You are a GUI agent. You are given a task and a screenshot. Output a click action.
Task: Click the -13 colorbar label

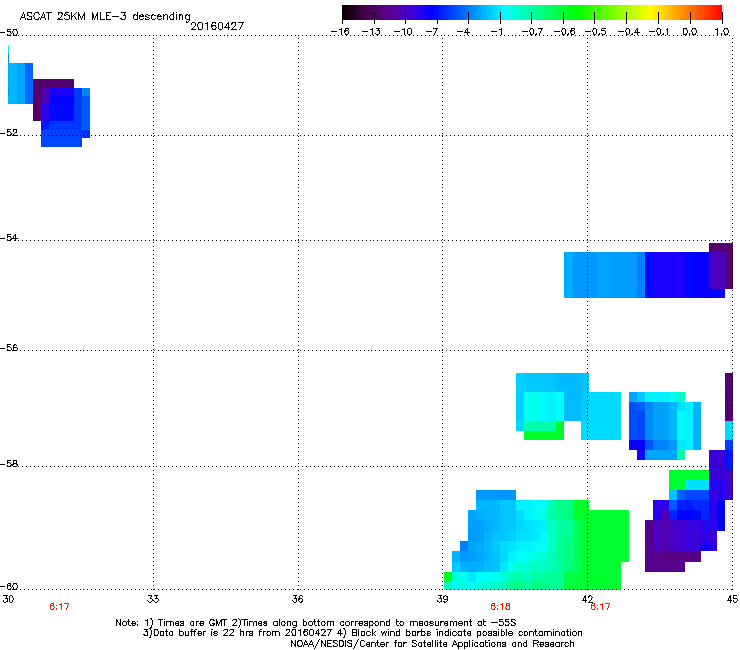point(371,32)
